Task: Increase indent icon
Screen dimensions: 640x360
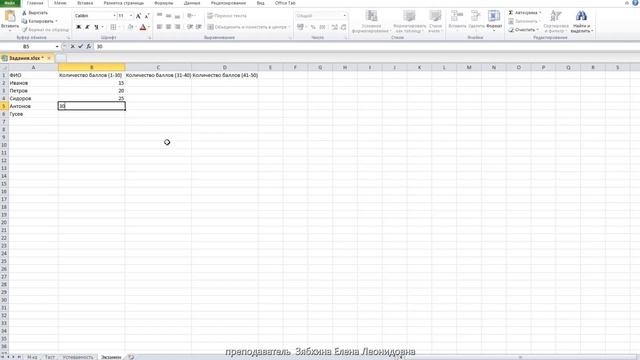Action: tap(198, 27)
